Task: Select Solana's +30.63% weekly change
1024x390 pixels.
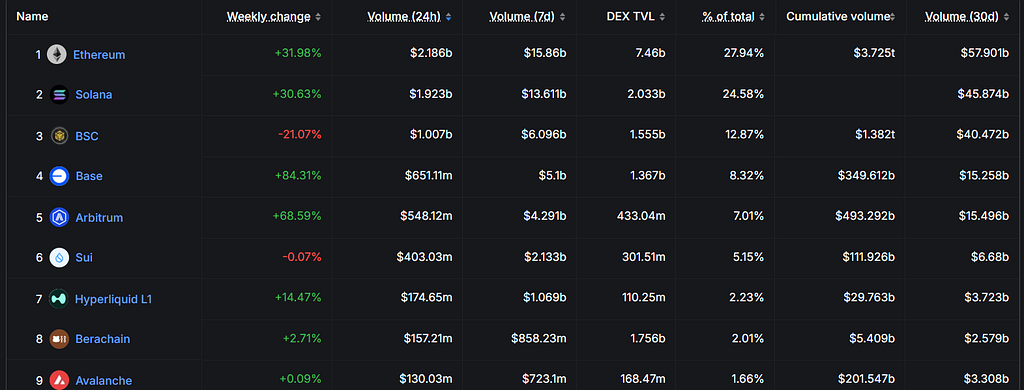Action: pos(297,94)
